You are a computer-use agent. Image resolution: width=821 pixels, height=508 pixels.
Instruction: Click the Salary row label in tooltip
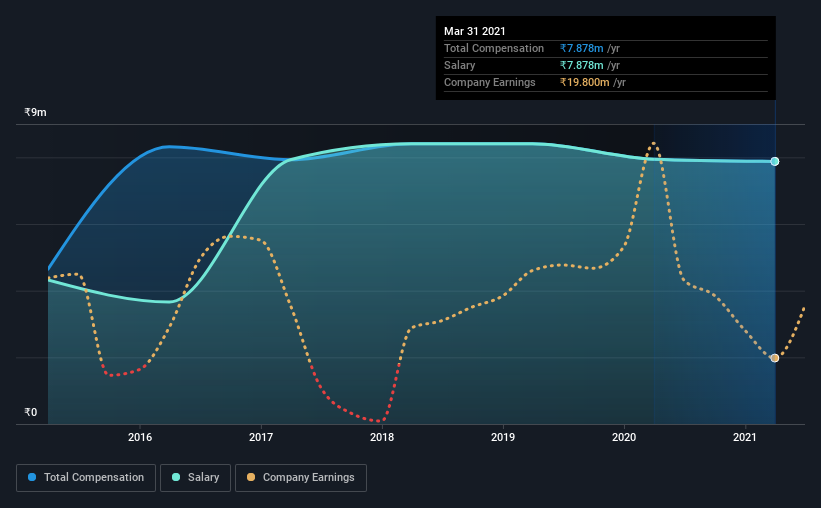coord(460,65)
